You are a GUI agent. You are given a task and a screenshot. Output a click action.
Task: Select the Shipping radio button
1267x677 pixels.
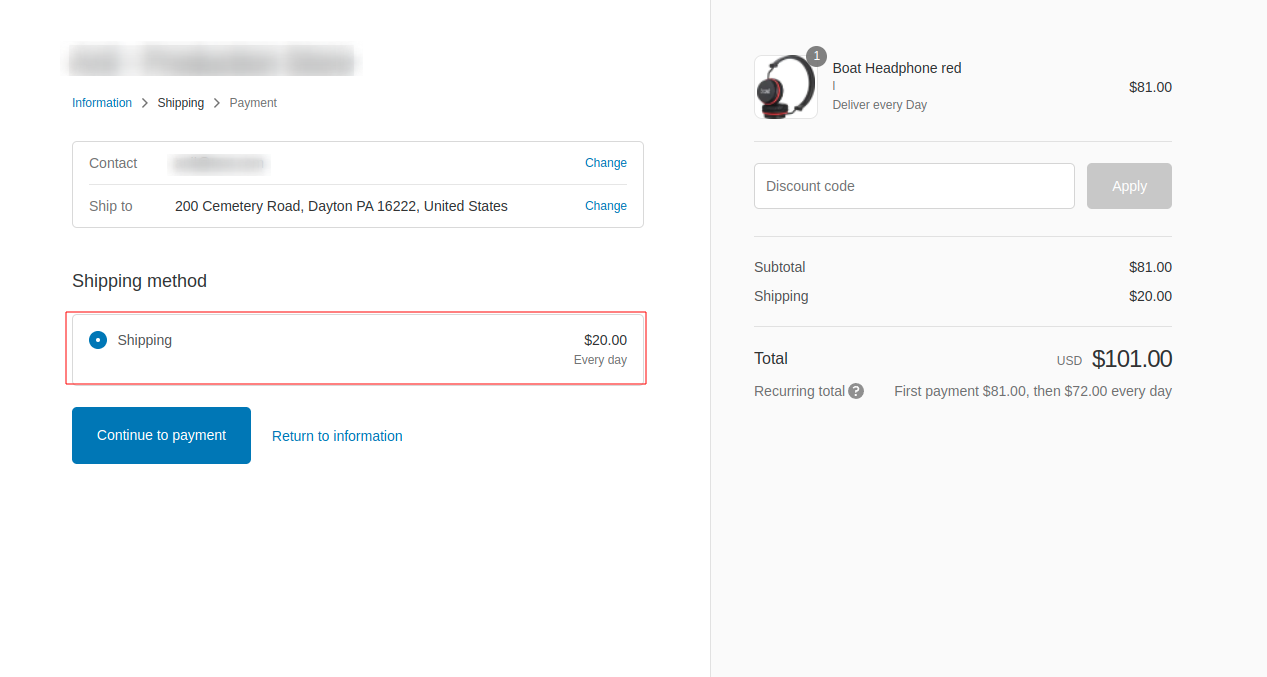coord(98,340)
